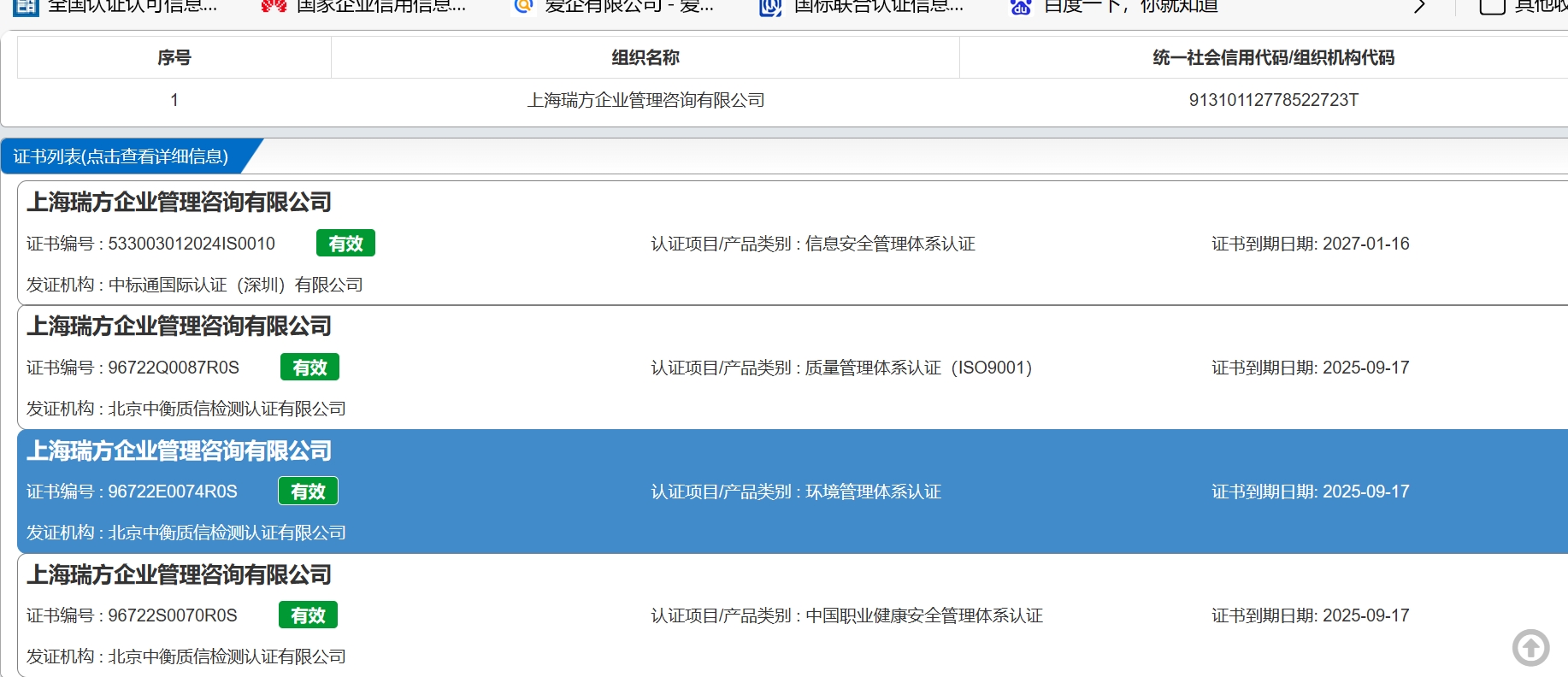Click the 有效 badge for certificate 96722S0070R0S
This screenshot has width=1568, height=677.
(x=308, y=615)
